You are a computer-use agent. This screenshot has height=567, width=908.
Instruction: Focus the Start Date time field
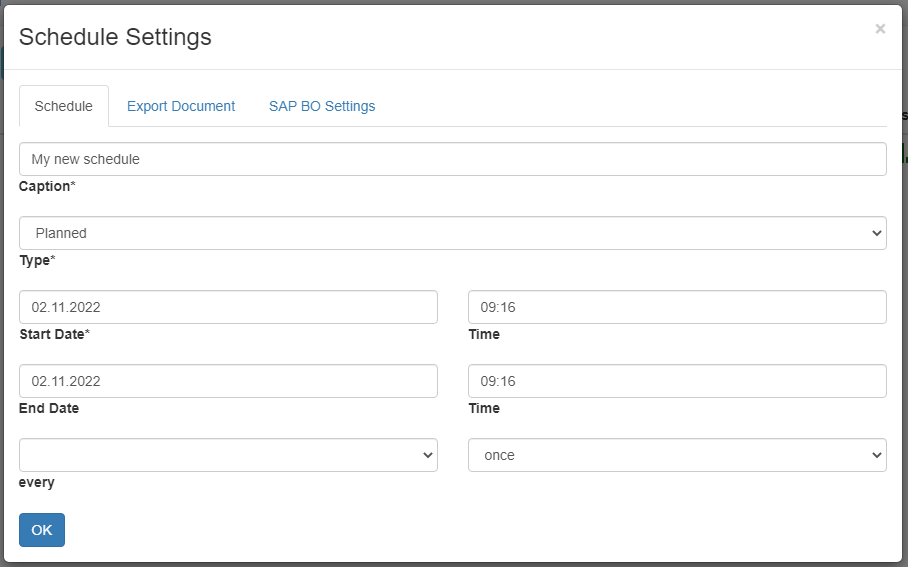[677, 307]
